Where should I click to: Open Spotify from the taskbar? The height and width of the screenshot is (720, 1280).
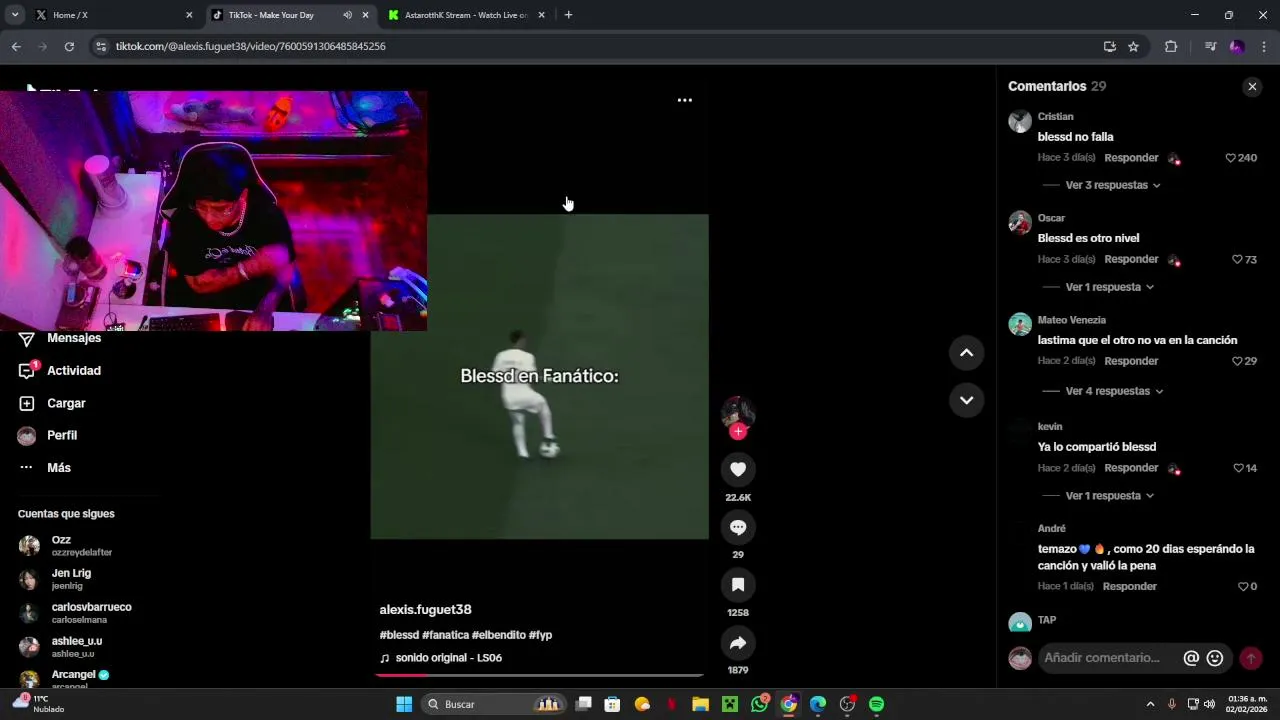click(x=876, y=704)
